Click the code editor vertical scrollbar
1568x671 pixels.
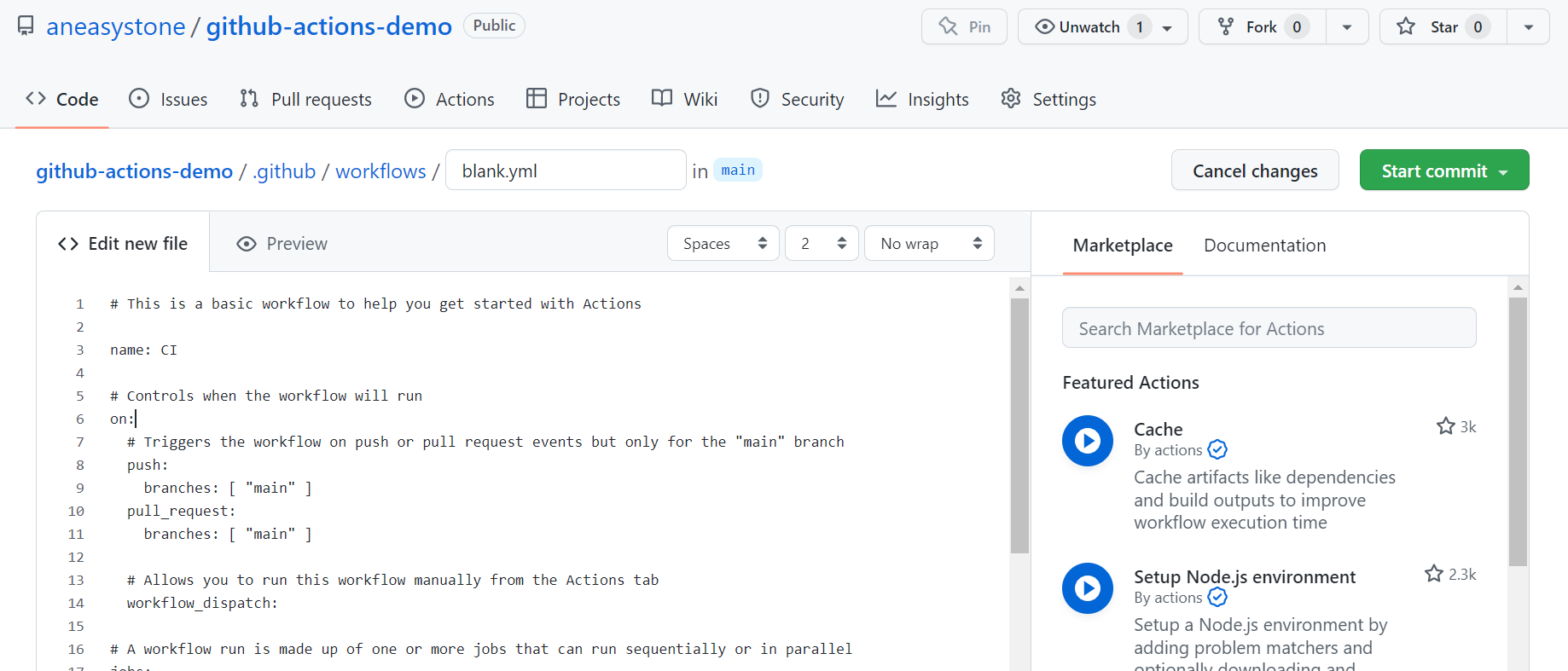tap(1019, 425)
